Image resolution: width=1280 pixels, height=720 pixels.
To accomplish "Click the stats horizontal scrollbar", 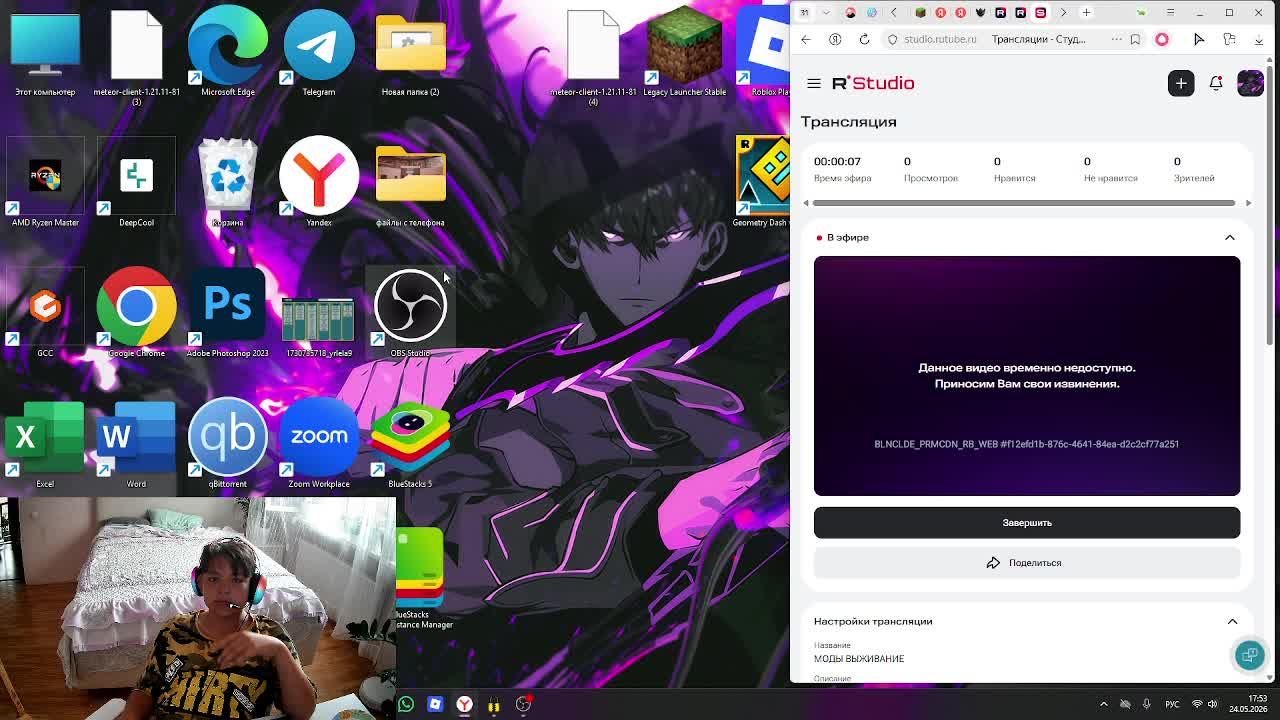I will point(1024,203).
